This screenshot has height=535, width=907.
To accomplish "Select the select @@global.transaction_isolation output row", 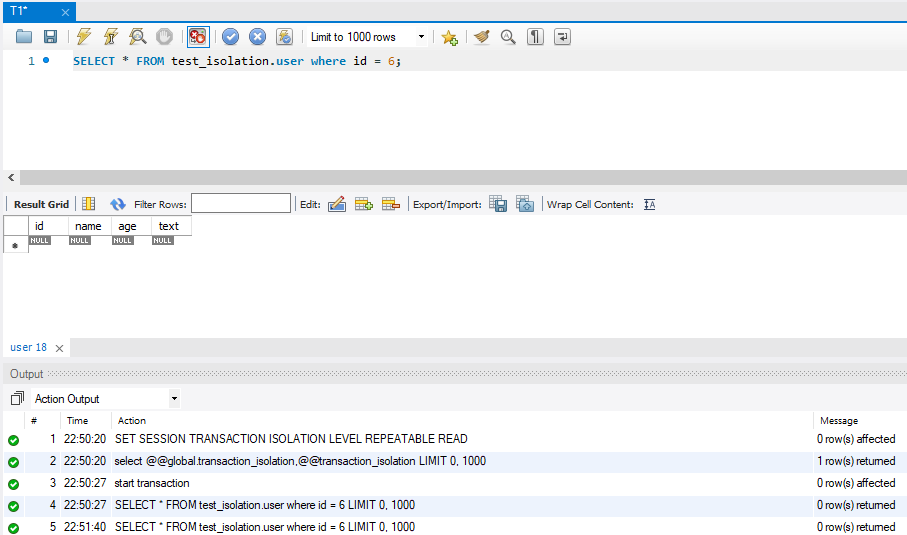I will (x=455, y=461).
